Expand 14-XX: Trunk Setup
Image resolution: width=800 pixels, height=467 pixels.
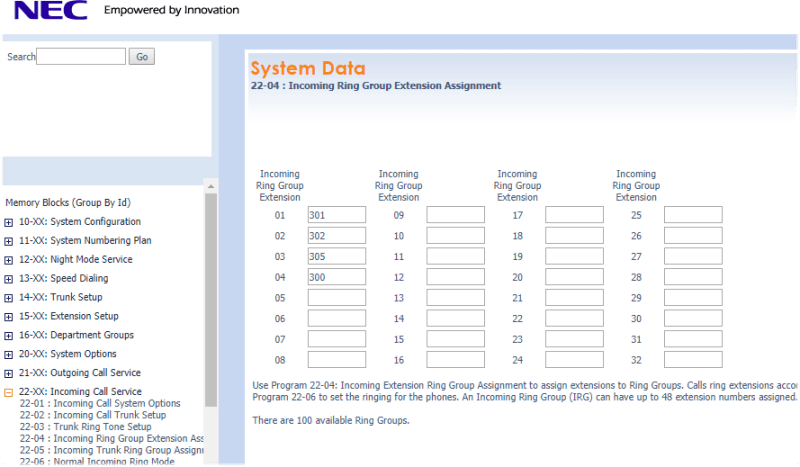(9, 298)
